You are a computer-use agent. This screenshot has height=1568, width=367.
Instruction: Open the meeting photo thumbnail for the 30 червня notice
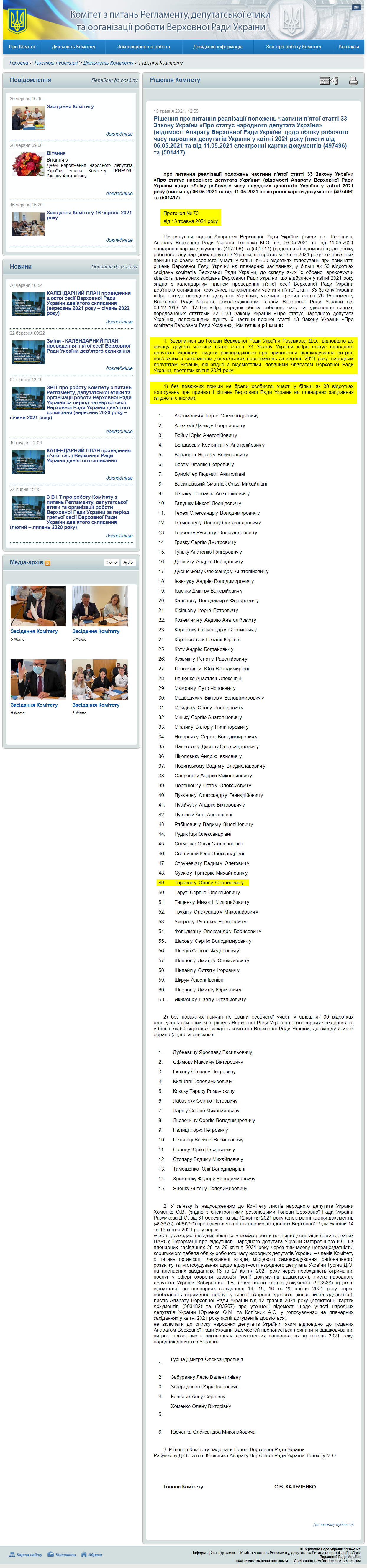point(28,118)
